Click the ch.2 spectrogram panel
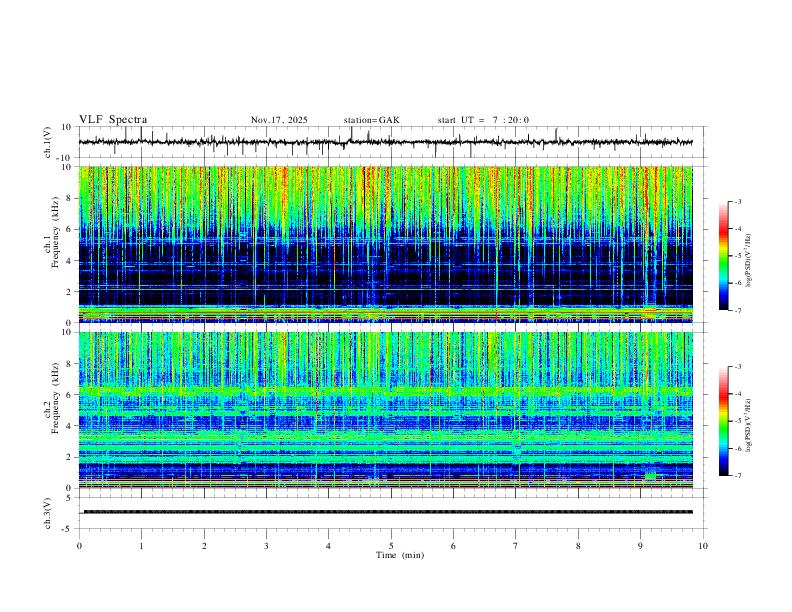 [386, 410]
